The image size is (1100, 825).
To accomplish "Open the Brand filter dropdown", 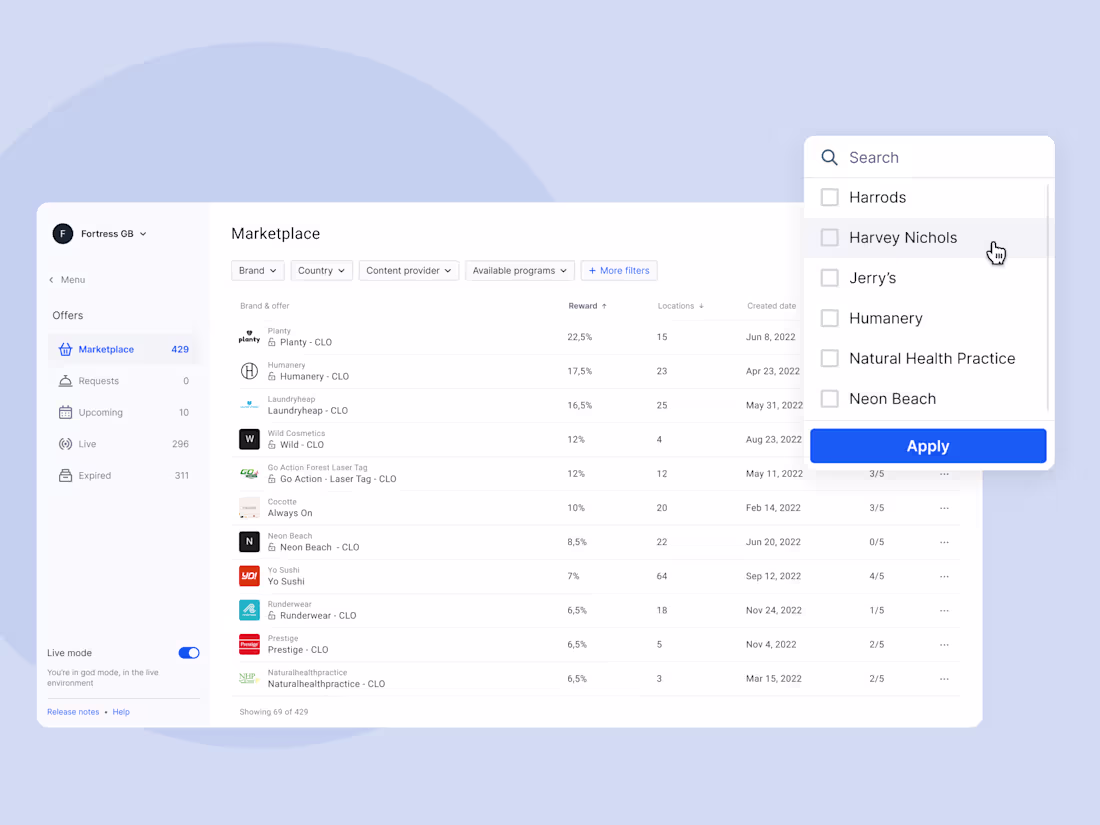I will (257, 270).
